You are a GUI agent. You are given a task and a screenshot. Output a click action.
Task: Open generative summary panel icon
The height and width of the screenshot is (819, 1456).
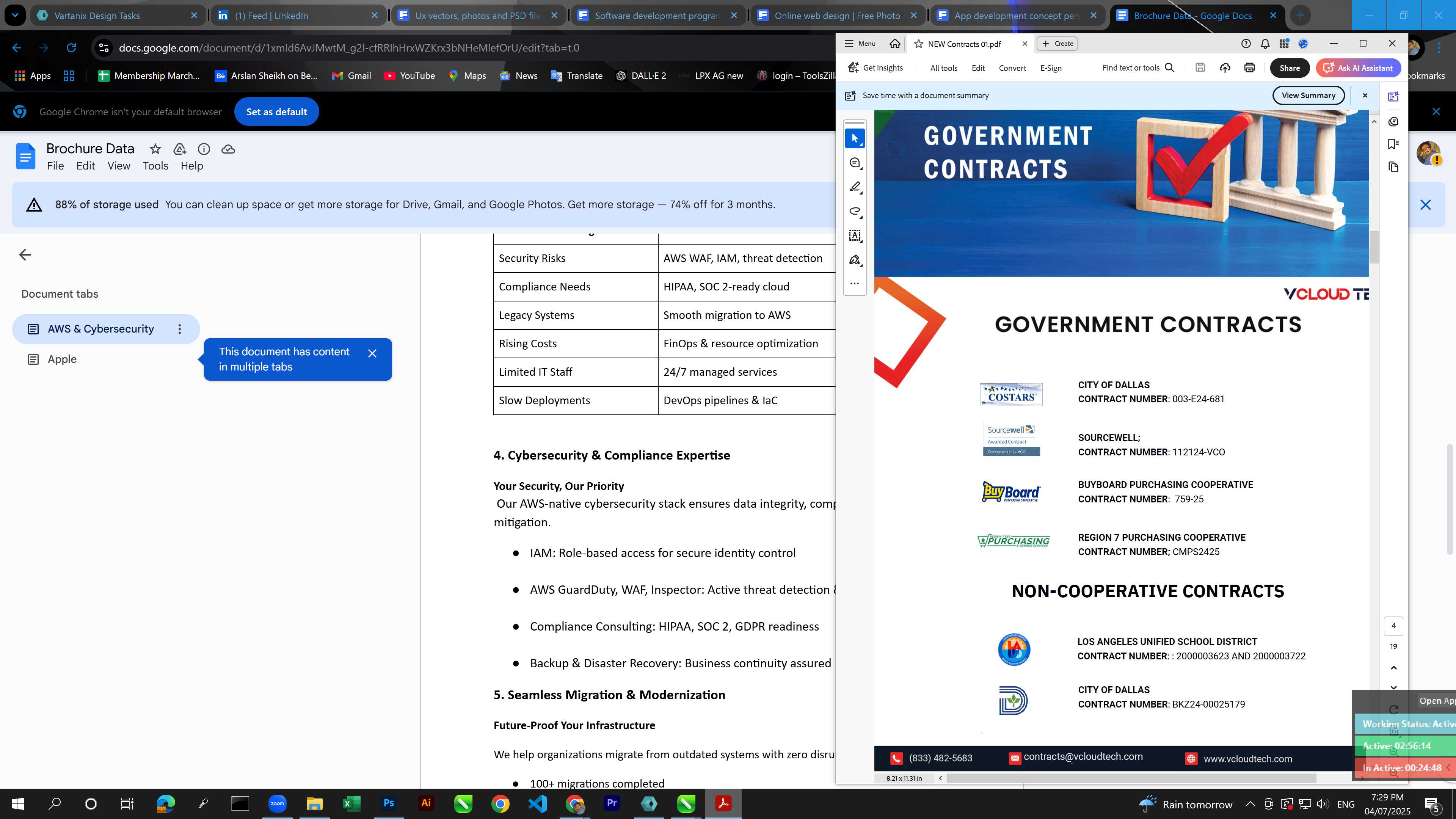click(1393, 97)
